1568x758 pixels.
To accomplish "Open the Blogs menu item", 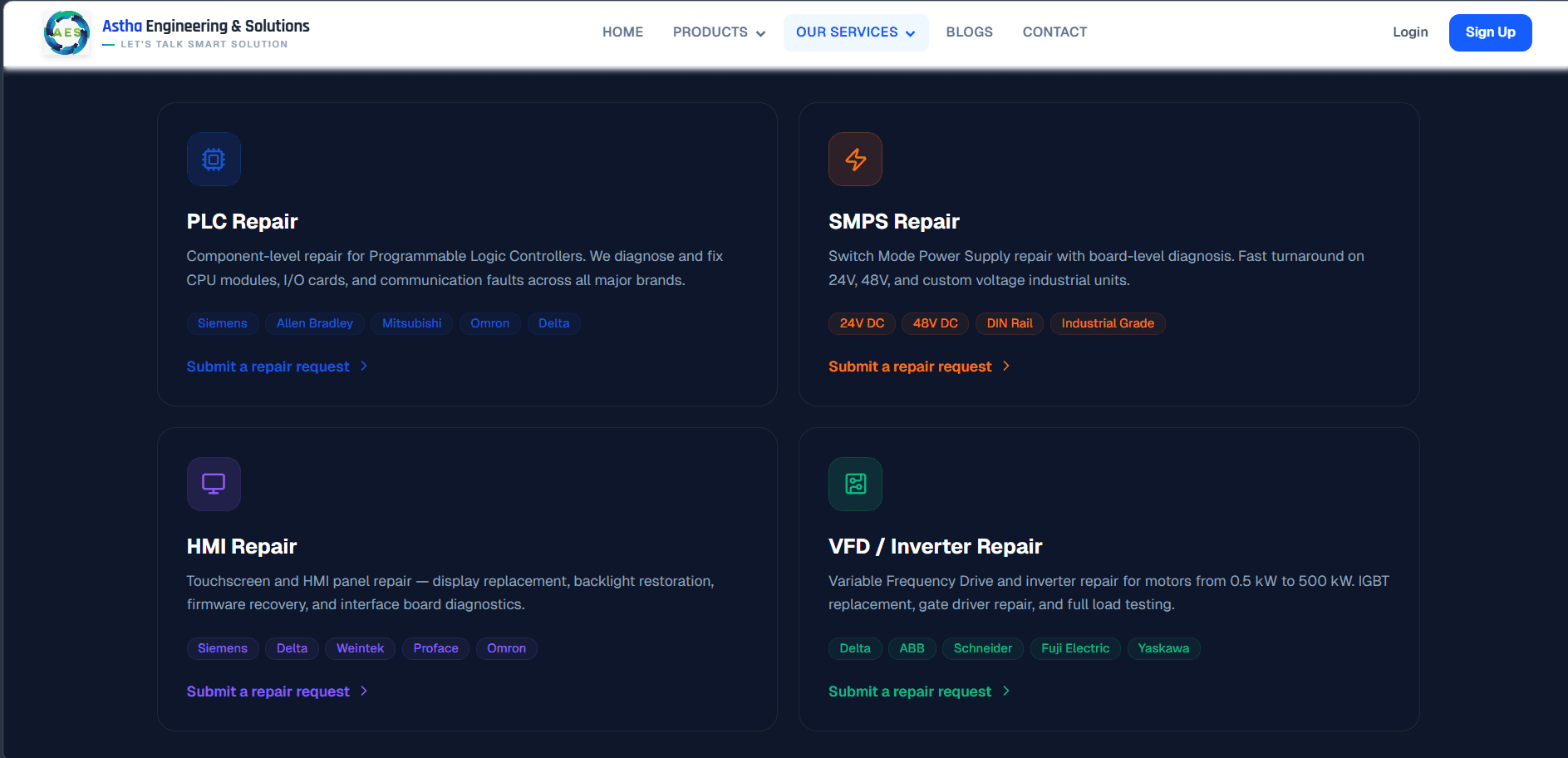I will (969, 32).
